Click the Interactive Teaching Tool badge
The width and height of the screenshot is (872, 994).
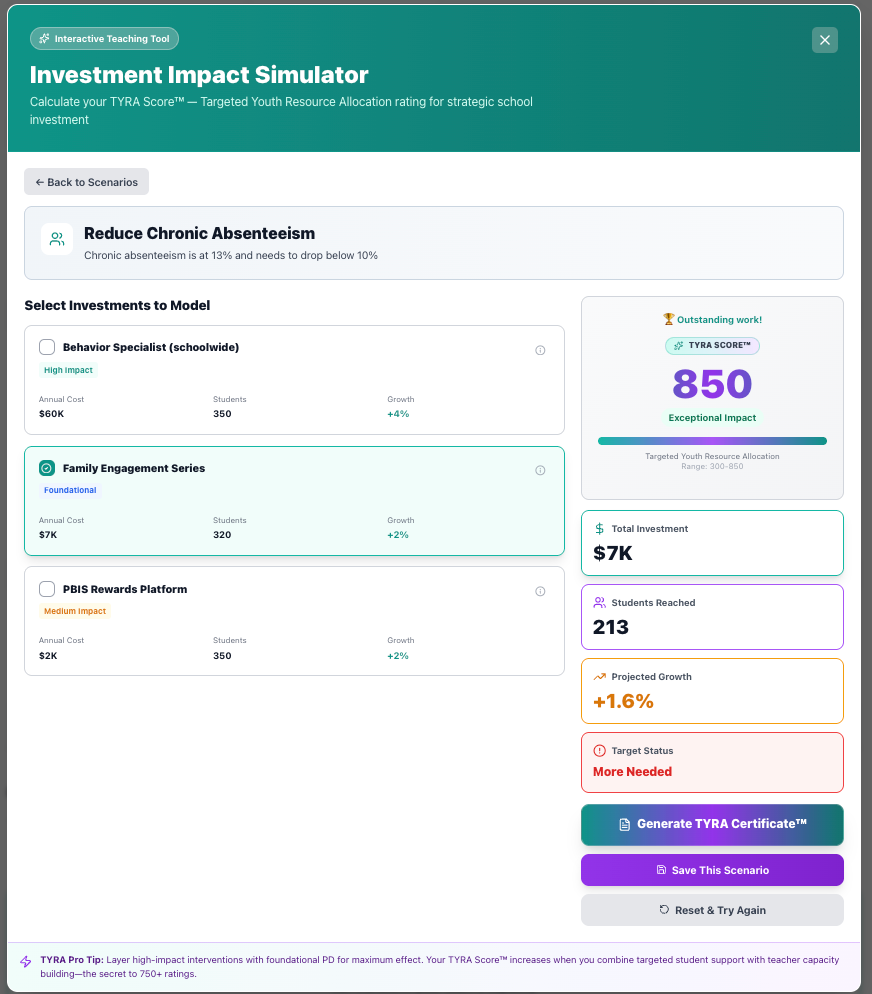coord(105,39)
